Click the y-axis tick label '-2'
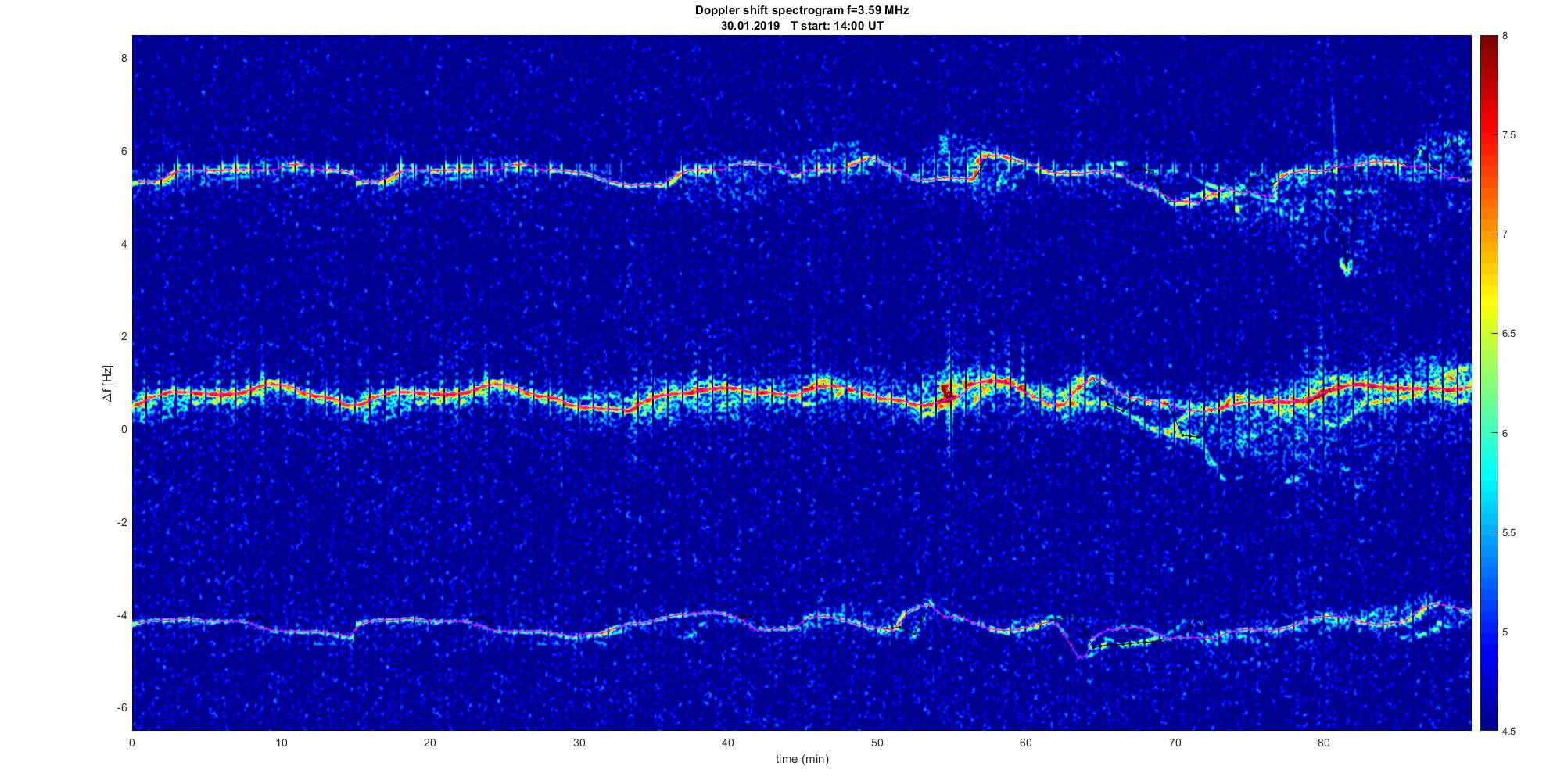 pos(121,522)
